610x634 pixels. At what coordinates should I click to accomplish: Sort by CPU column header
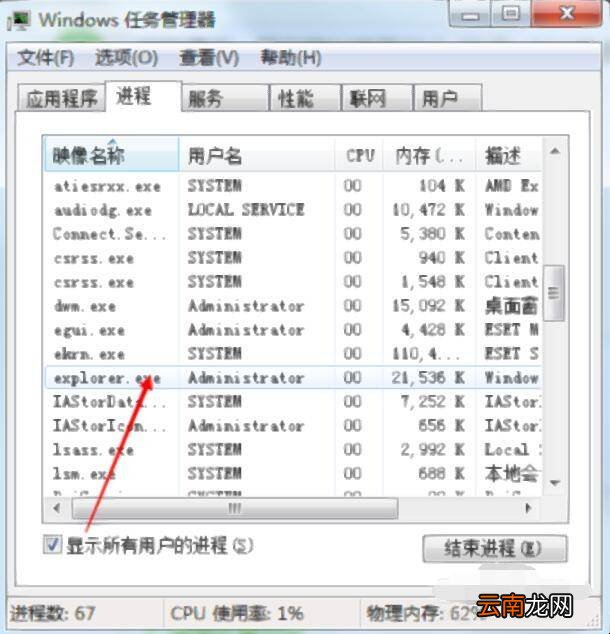(359, 154)
